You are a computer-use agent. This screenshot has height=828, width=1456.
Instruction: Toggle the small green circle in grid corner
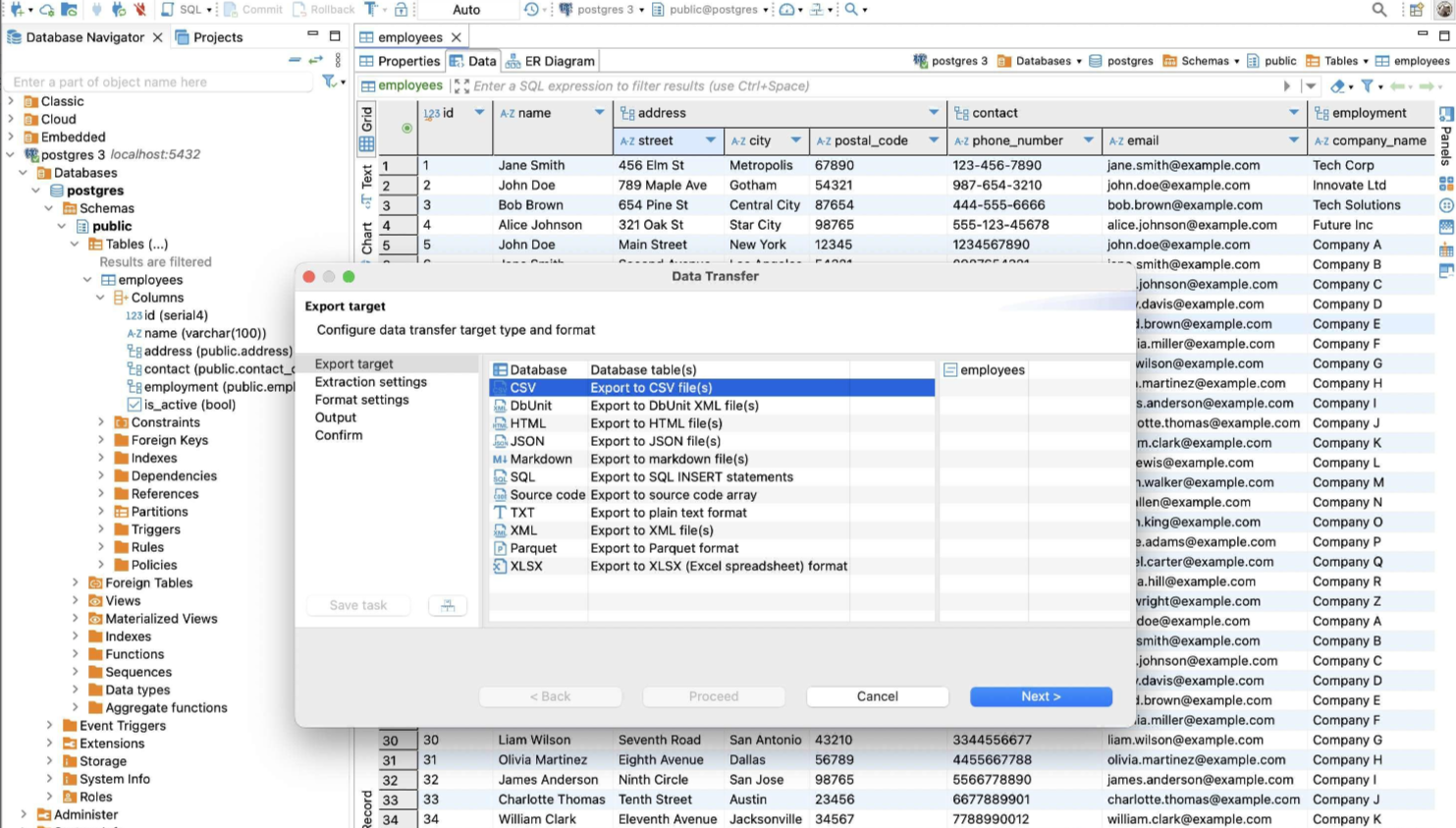406,128
